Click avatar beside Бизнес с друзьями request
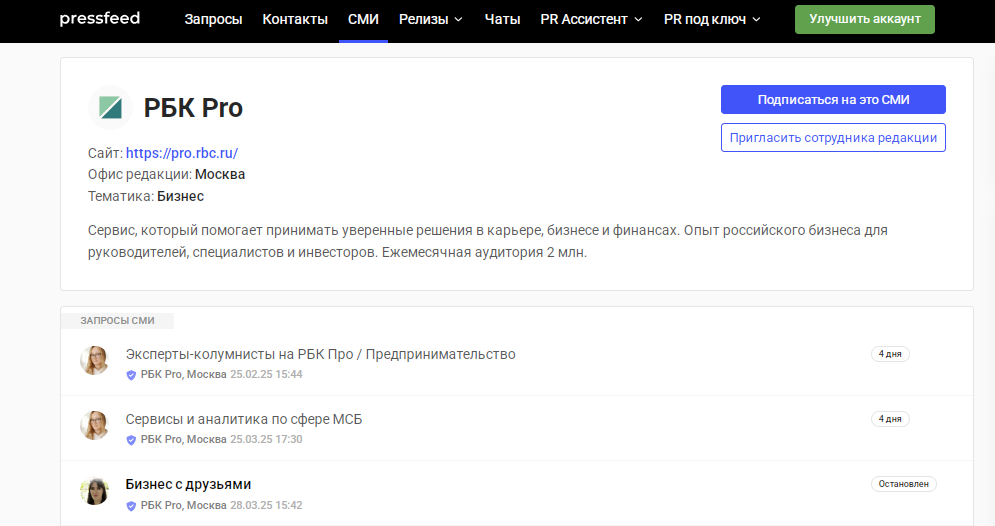Image resolution: width=995 pixels, height=526 pixels. click(x=94, y=491)
